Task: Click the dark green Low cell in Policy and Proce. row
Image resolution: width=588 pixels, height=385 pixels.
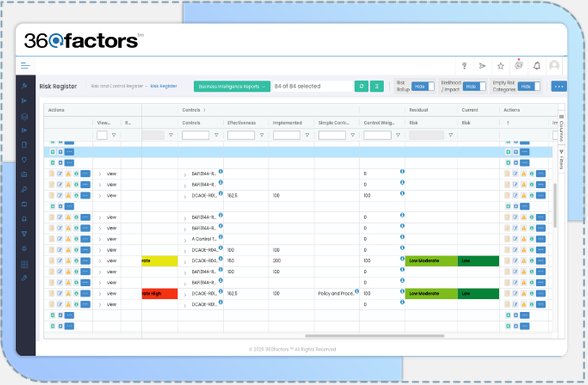Action: pos(478,294)
